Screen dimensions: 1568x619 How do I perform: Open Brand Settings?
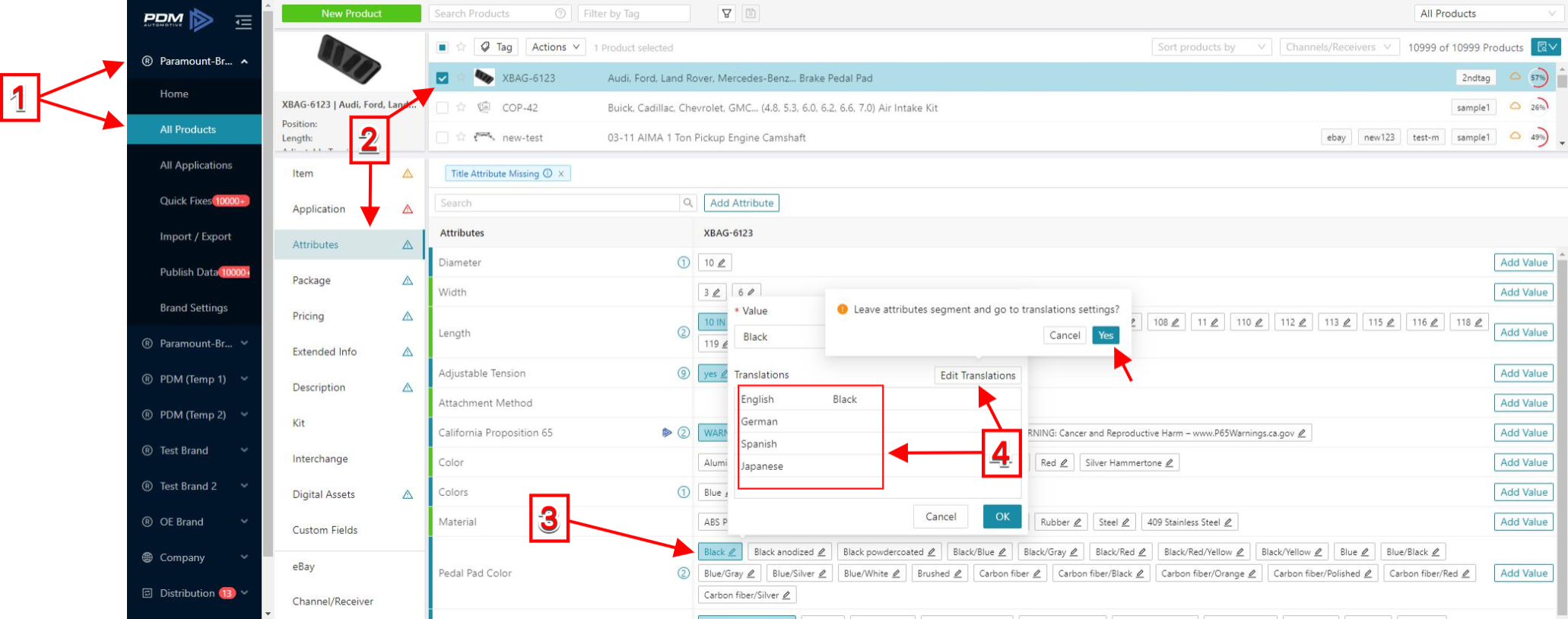[195, 308]
